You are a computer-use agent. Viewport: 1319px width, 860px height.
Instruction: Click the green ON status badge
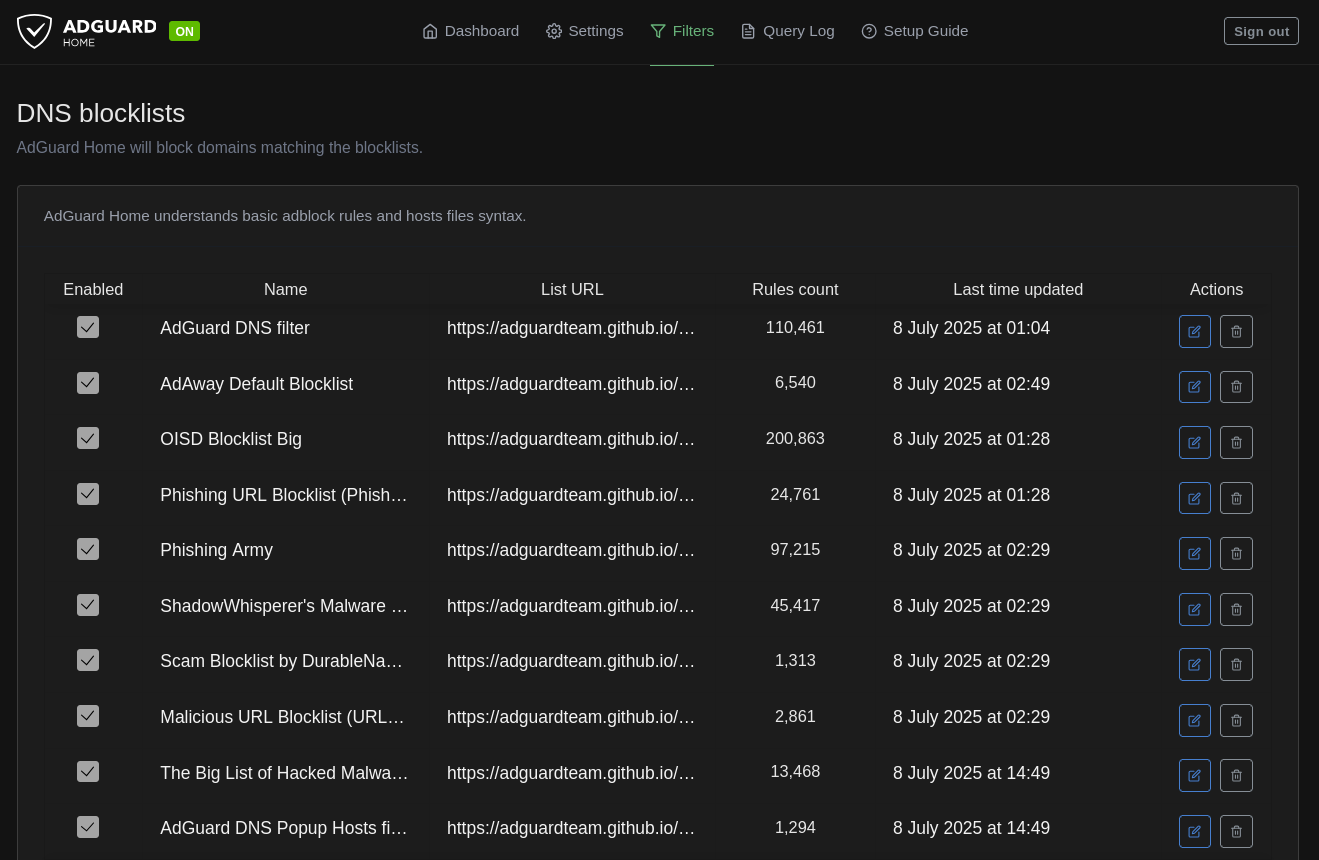tap(184, 31)
